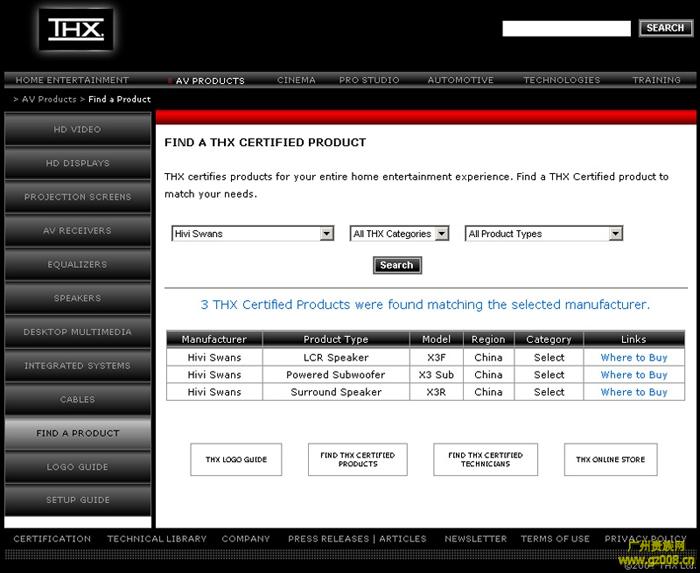Open the Press Releases footer link

(x=328, y=539)
